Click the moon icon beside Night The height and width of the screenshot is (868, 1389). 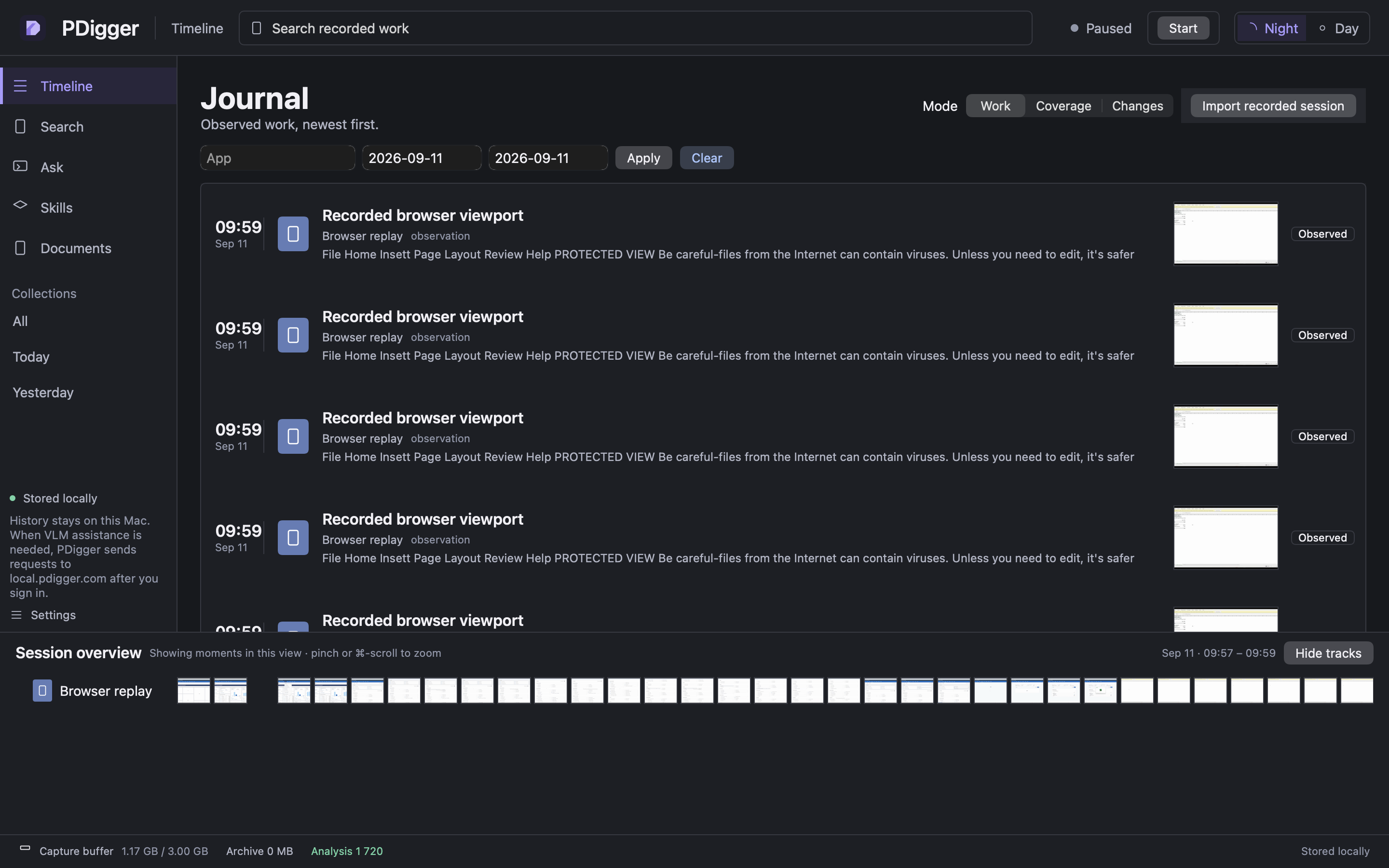[x=1253, y=27]
